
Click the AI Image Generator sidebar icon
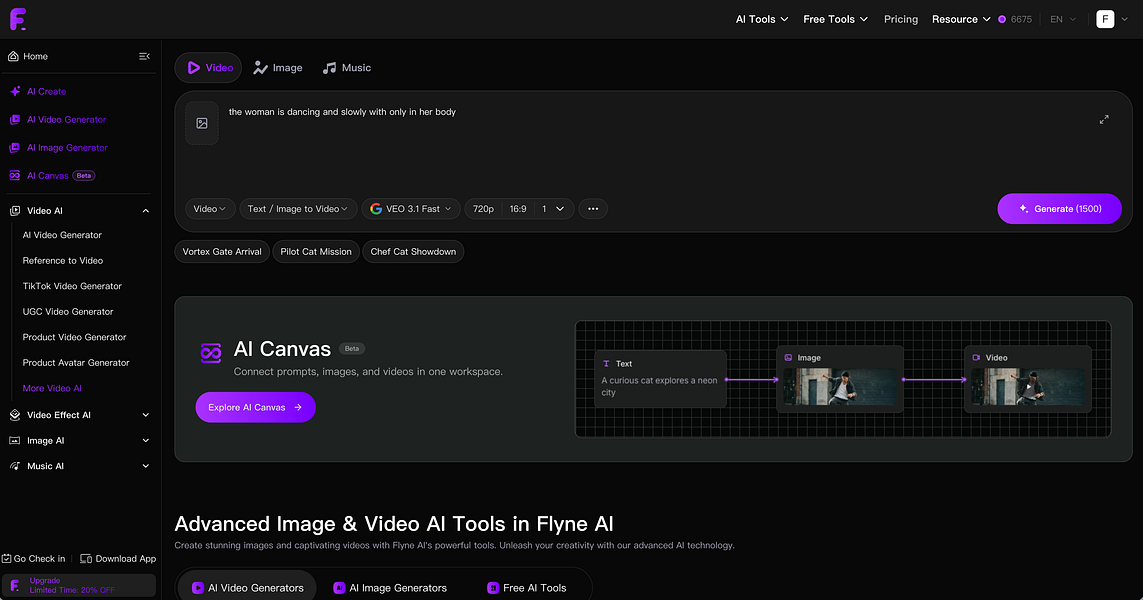coord(15,147)
